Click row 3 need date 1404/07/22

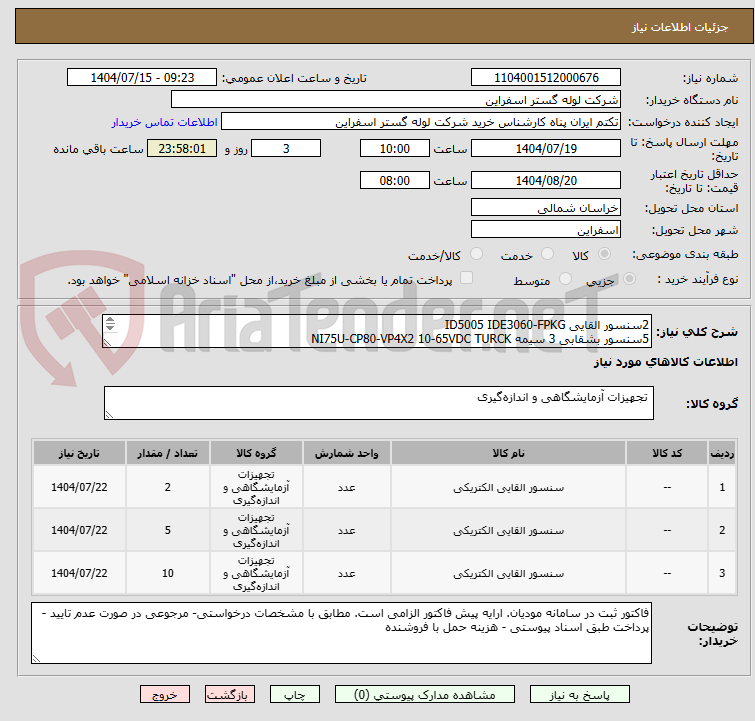[x=79, y=573]
